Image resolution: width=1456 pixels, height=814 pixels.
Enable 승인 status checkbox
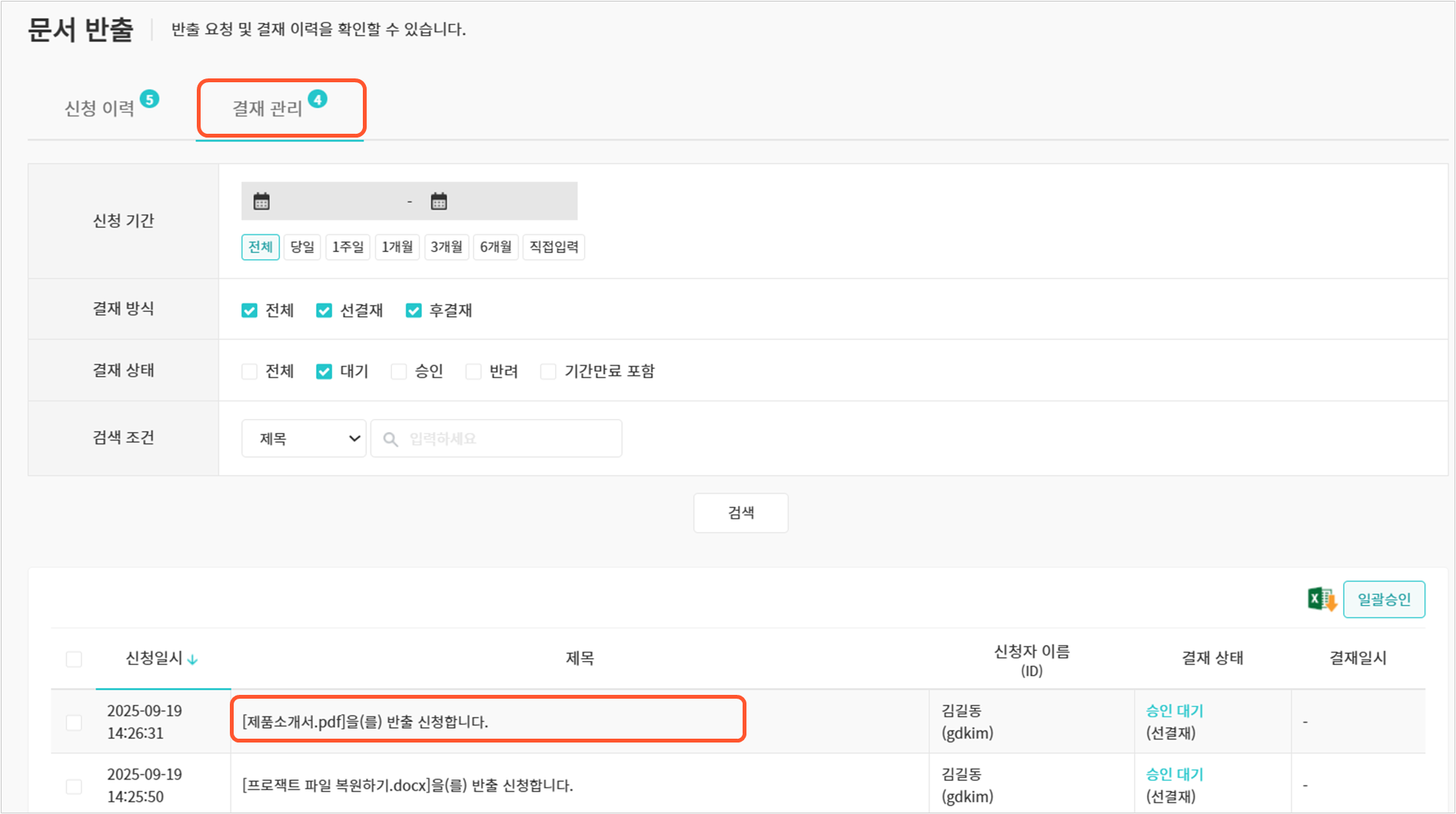398,372
